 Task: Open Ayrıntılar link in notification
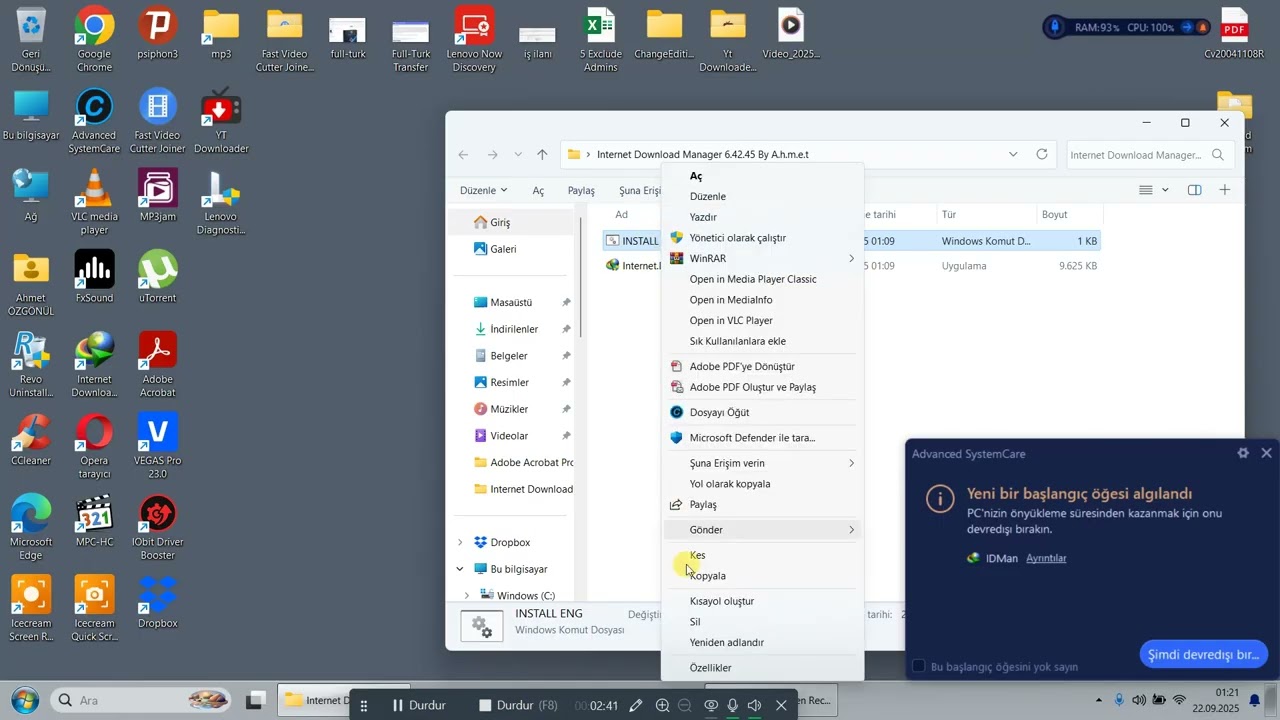1046,558
